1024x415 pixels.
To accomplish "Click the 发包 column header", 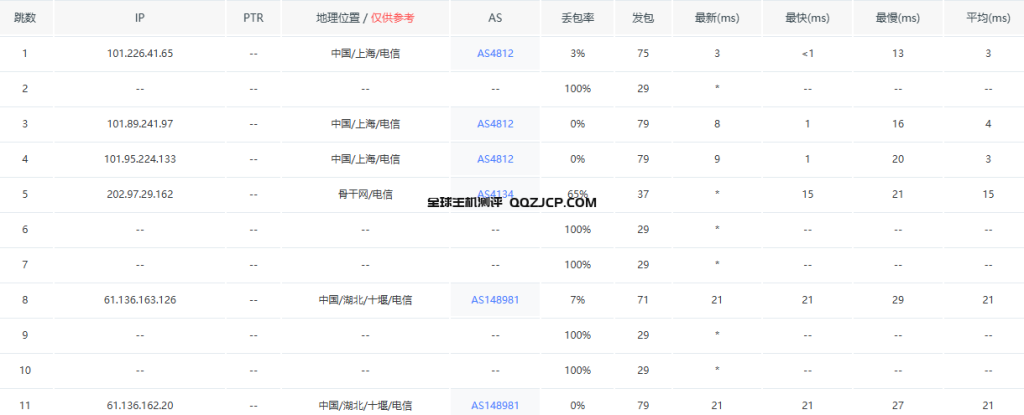I will coord(643,18).
